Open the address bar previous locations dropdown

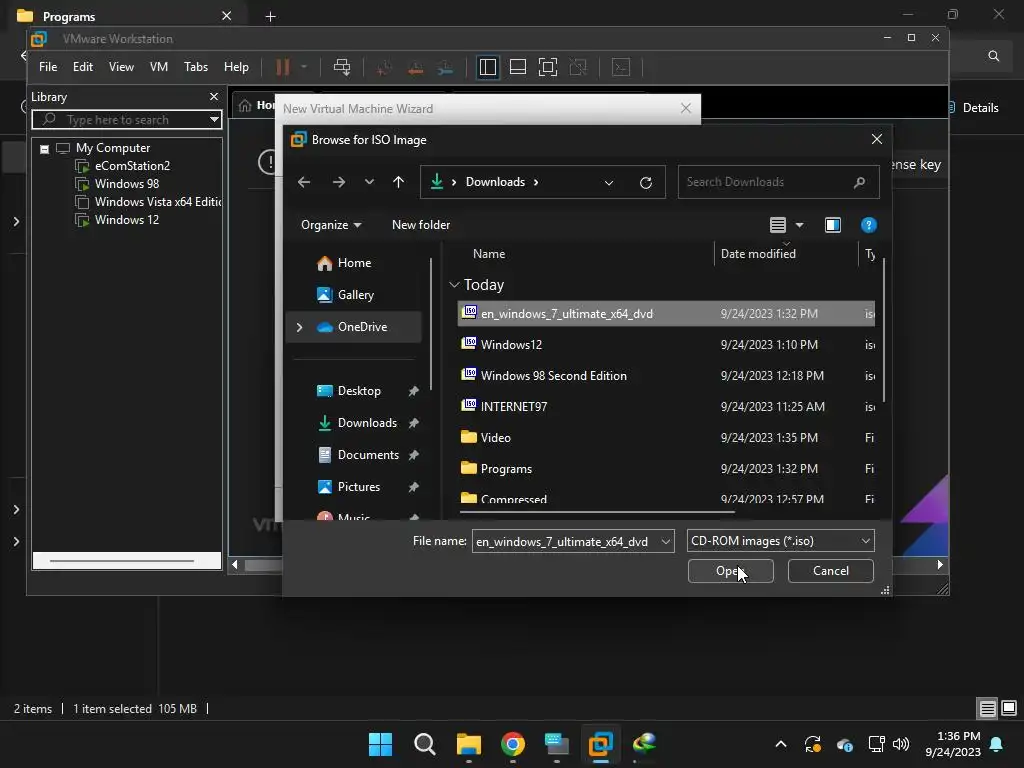[609, 182]
